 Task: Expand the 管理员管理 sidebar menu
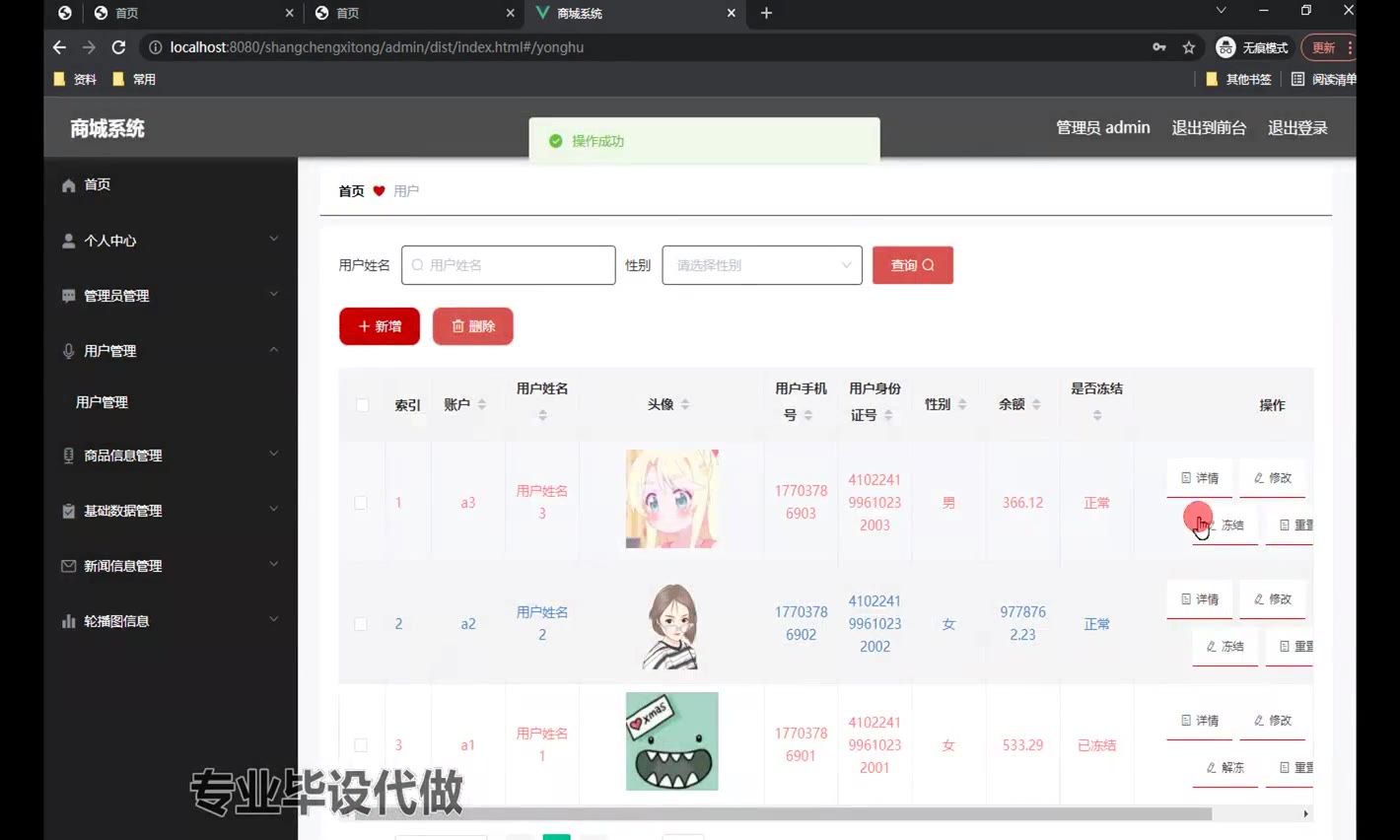(x=274, y=294)
